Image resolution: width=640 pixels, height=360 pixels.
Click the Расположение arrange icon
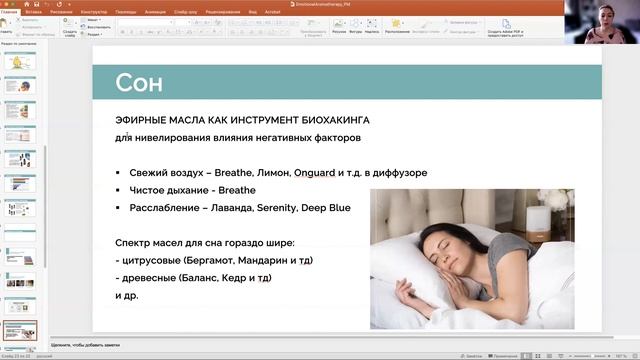[396, 23]
